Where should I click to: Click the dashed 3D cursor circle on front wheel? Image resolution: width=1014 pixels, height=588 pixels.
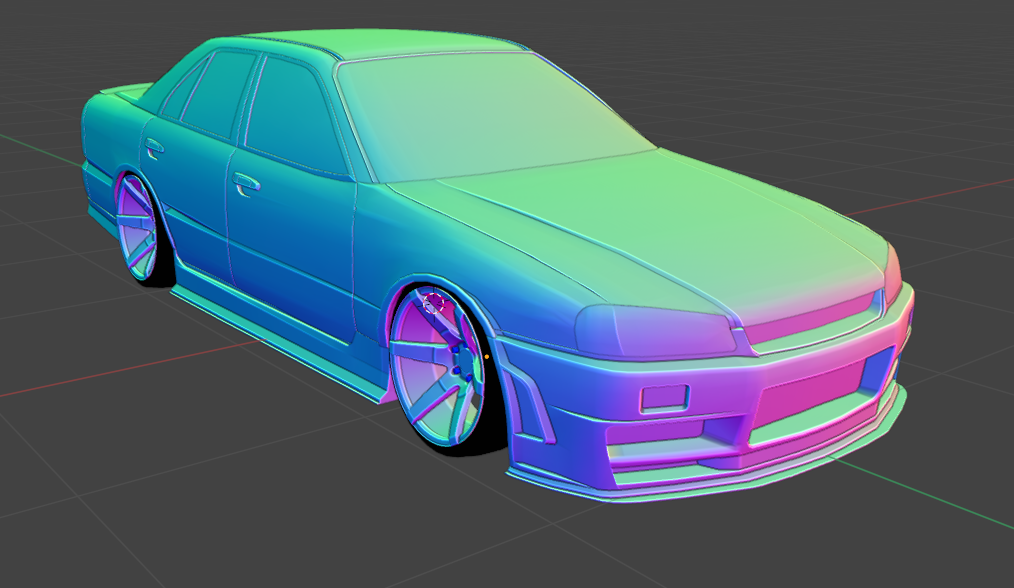(433, 303)
